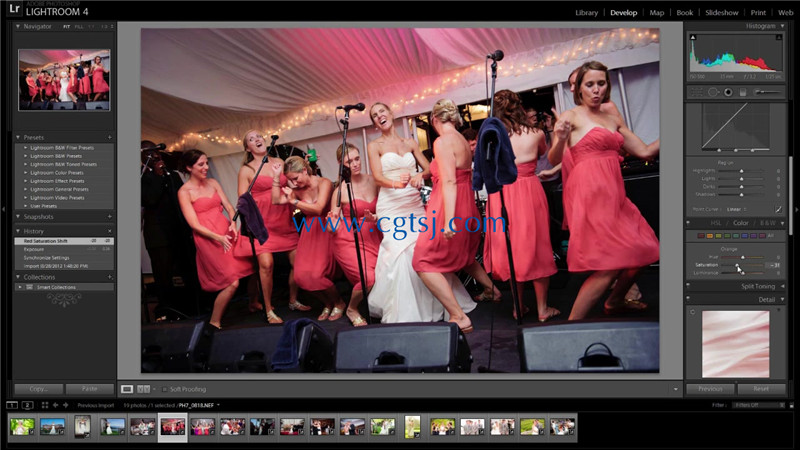Viewport: 800px width, 450px height.
Task: Toggle Split Toning panel switch
Action: (x=688, y=286)
